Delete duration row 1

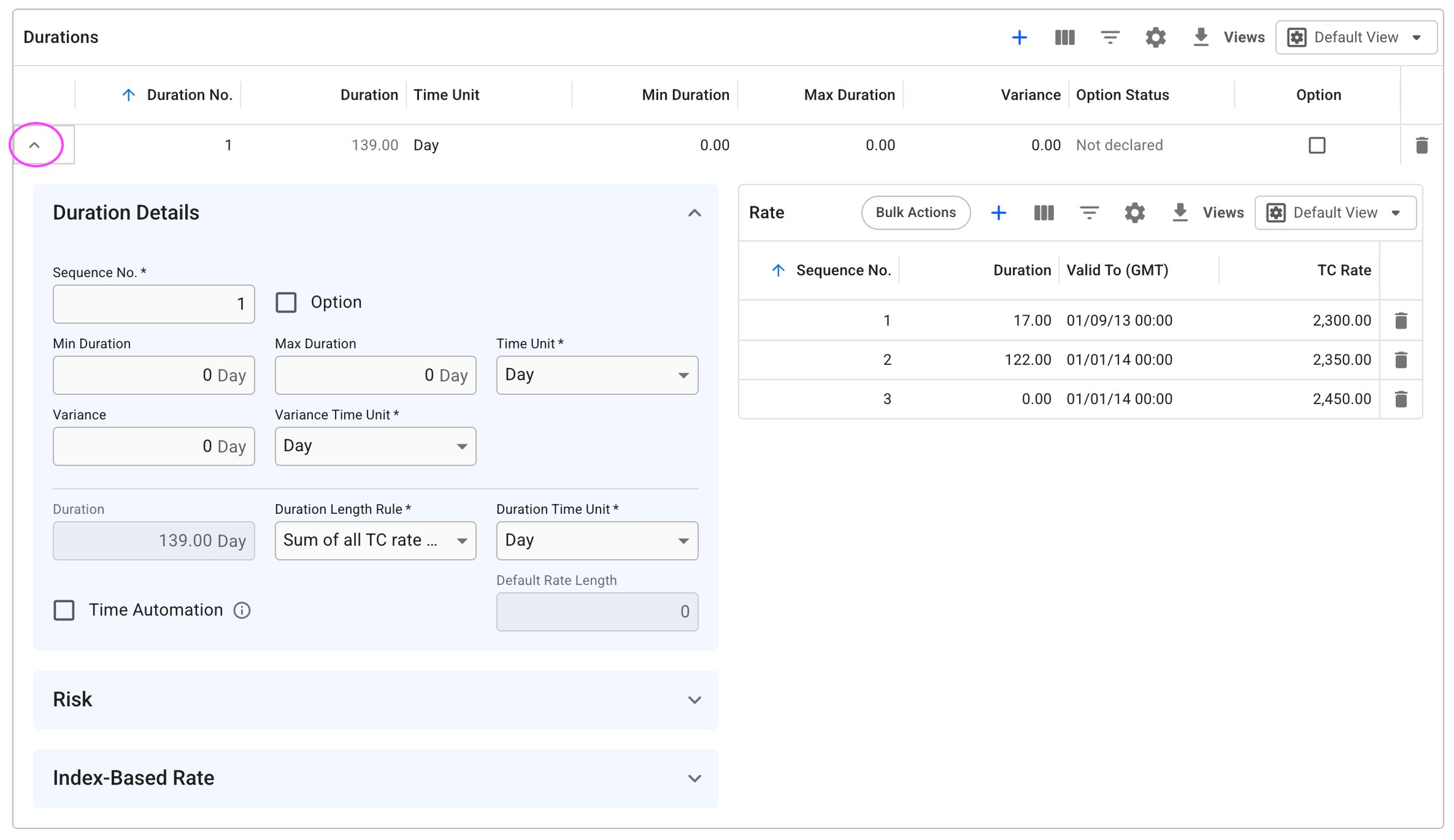click(1422, 145)
